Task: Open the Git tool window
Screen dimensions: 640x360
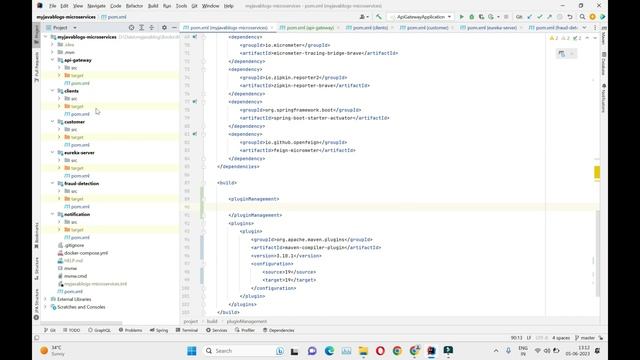Action: (50, 330)
